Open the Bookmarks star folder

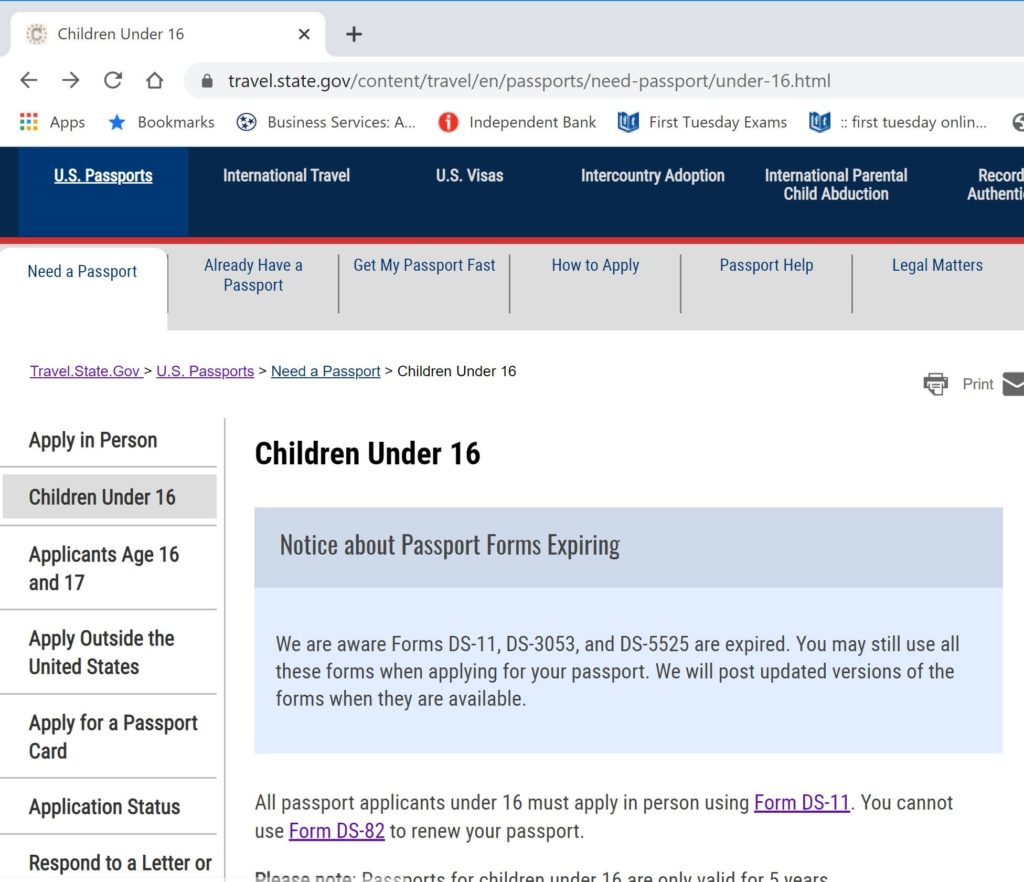pos(161,122)
